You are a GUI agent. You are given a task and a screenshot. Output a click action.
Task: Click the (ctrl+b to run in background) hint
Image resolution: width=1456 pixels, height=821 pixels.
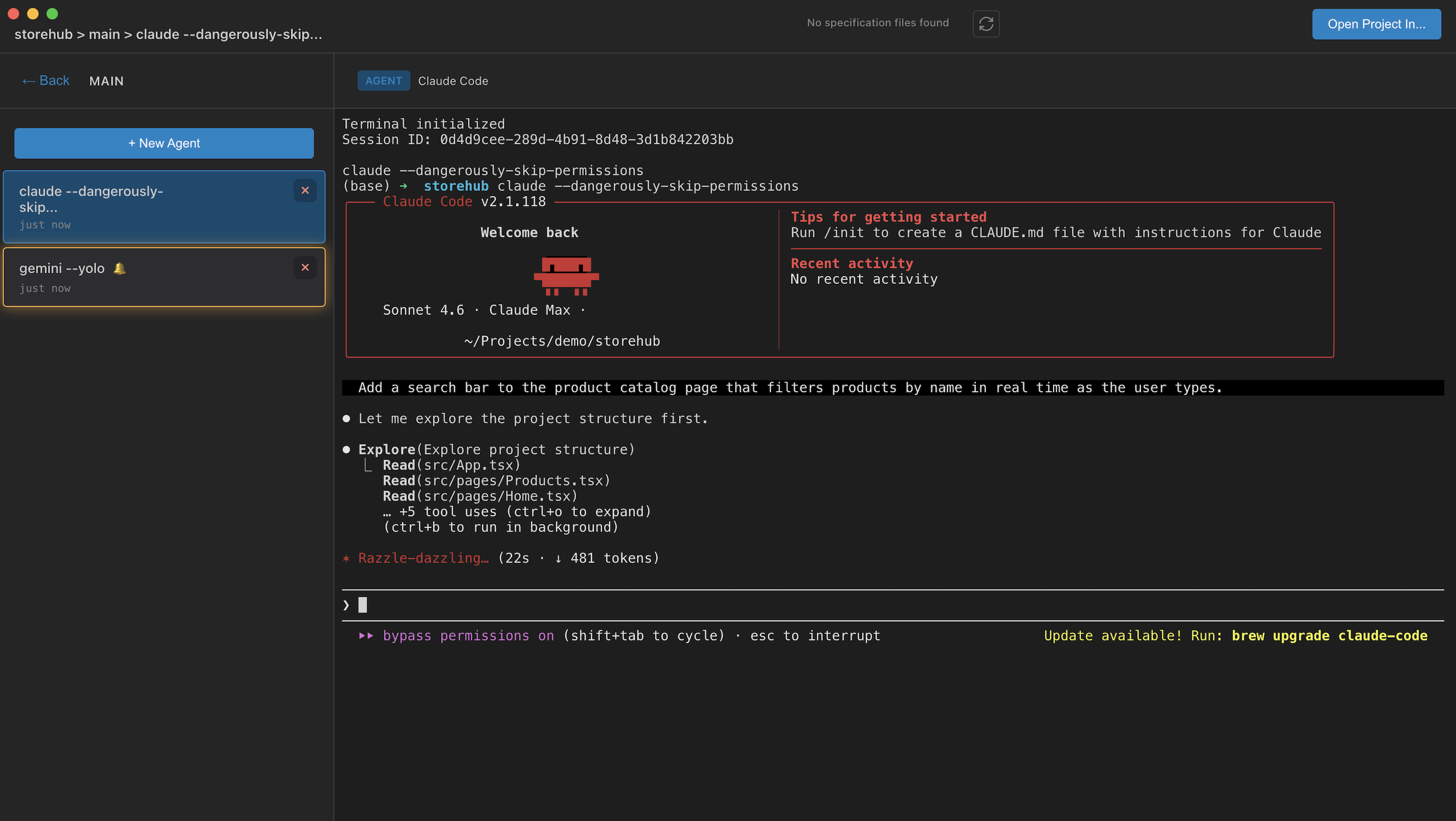(500, 527)
